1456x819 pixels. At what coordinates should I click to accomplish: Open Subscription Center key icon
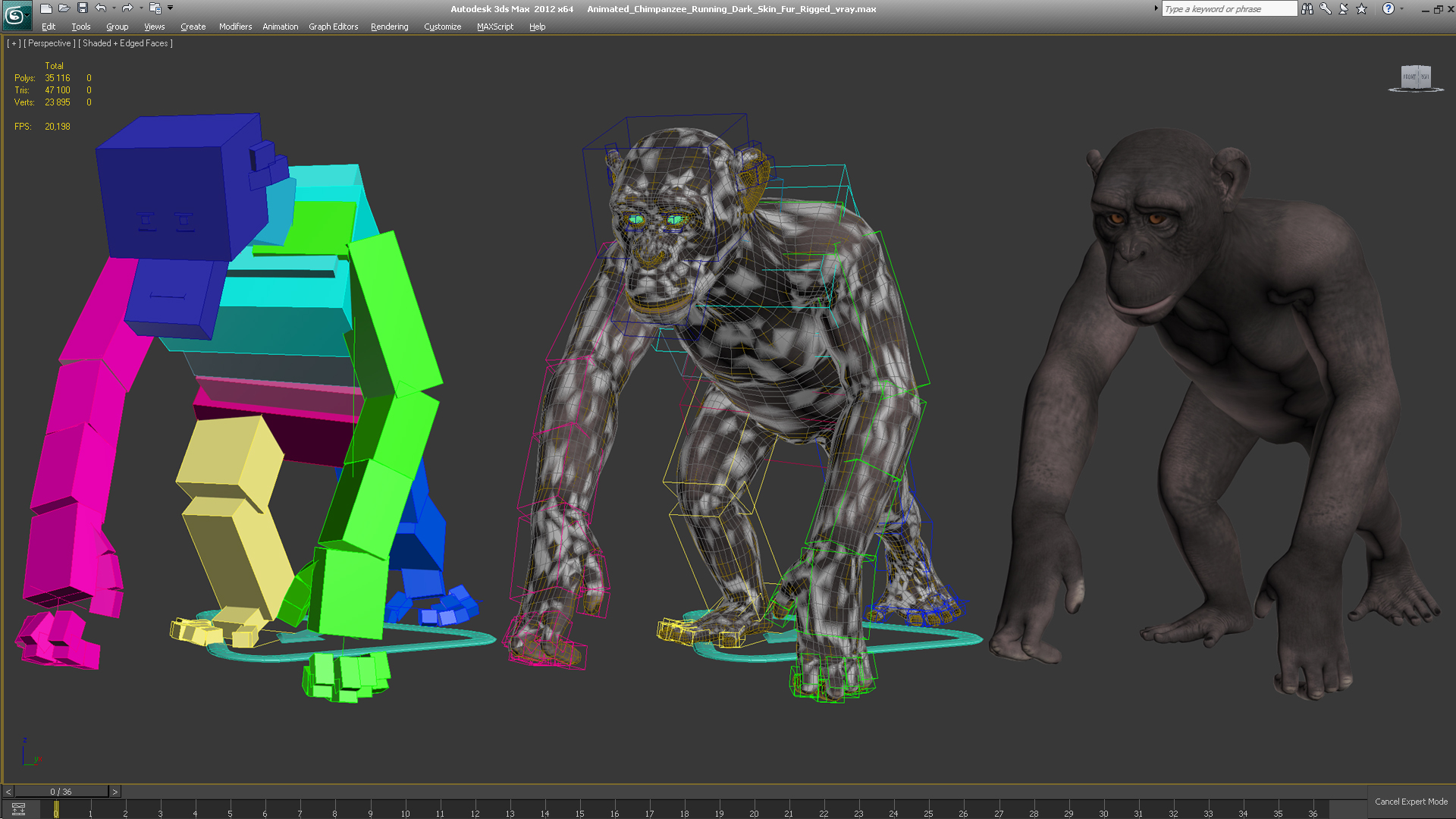click(1326, 8)
